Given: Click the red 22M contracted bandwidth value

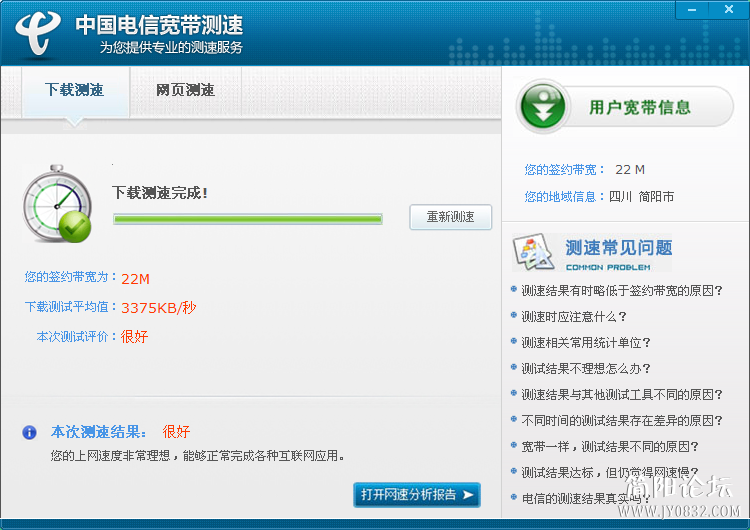Looking at the screenshot, I should tap(135, 279).
